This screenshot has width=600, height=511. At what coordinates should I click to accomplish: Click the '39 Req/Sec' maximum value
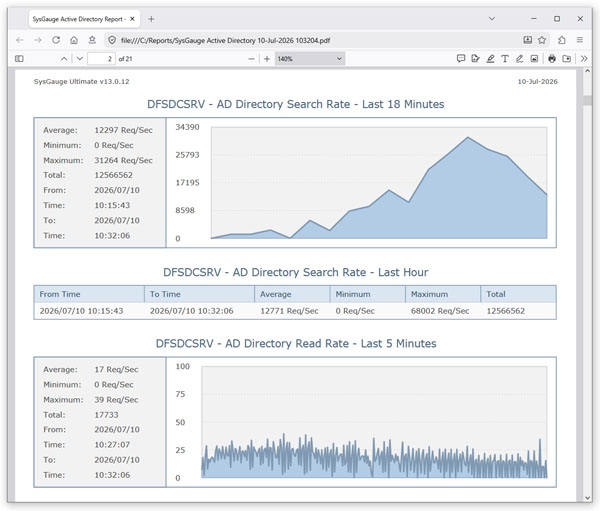point(116,400)
